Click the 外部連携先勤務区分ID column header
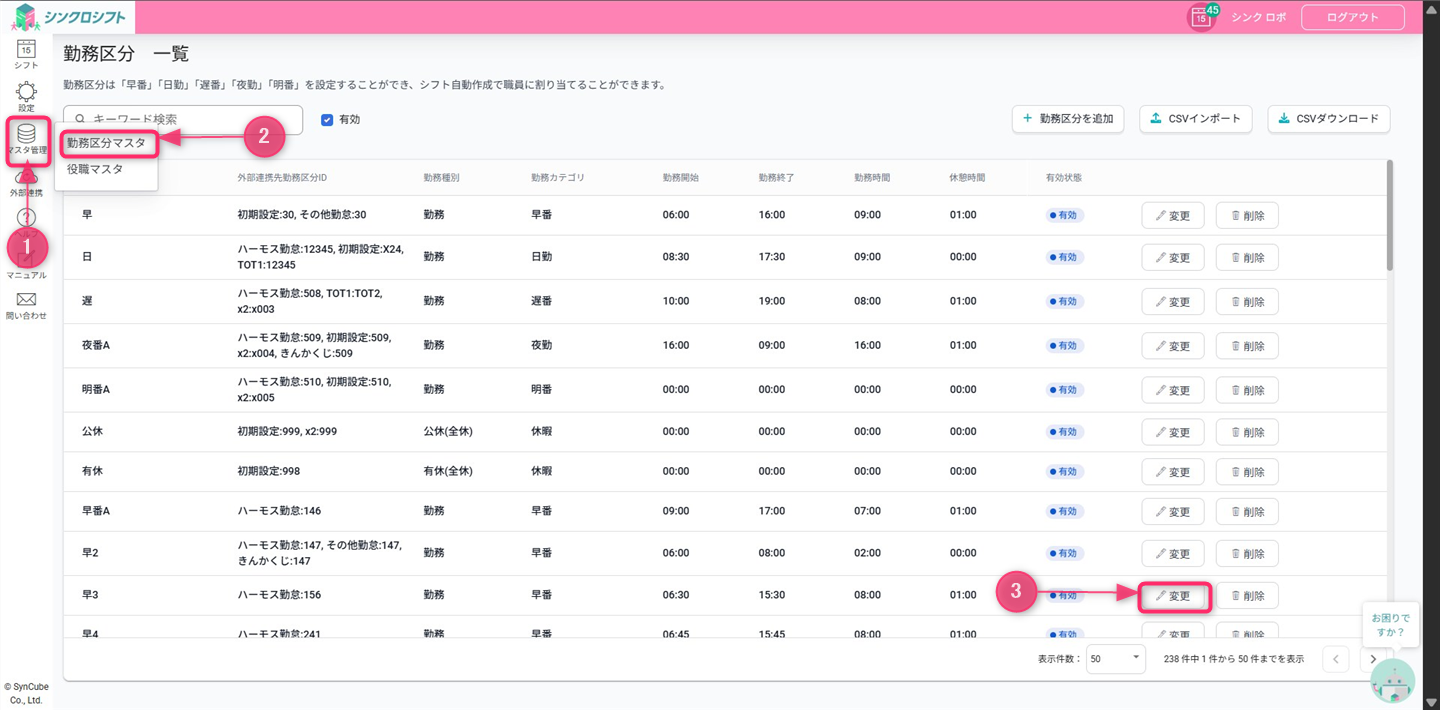The image size is (1440, 710). point(282,178)
